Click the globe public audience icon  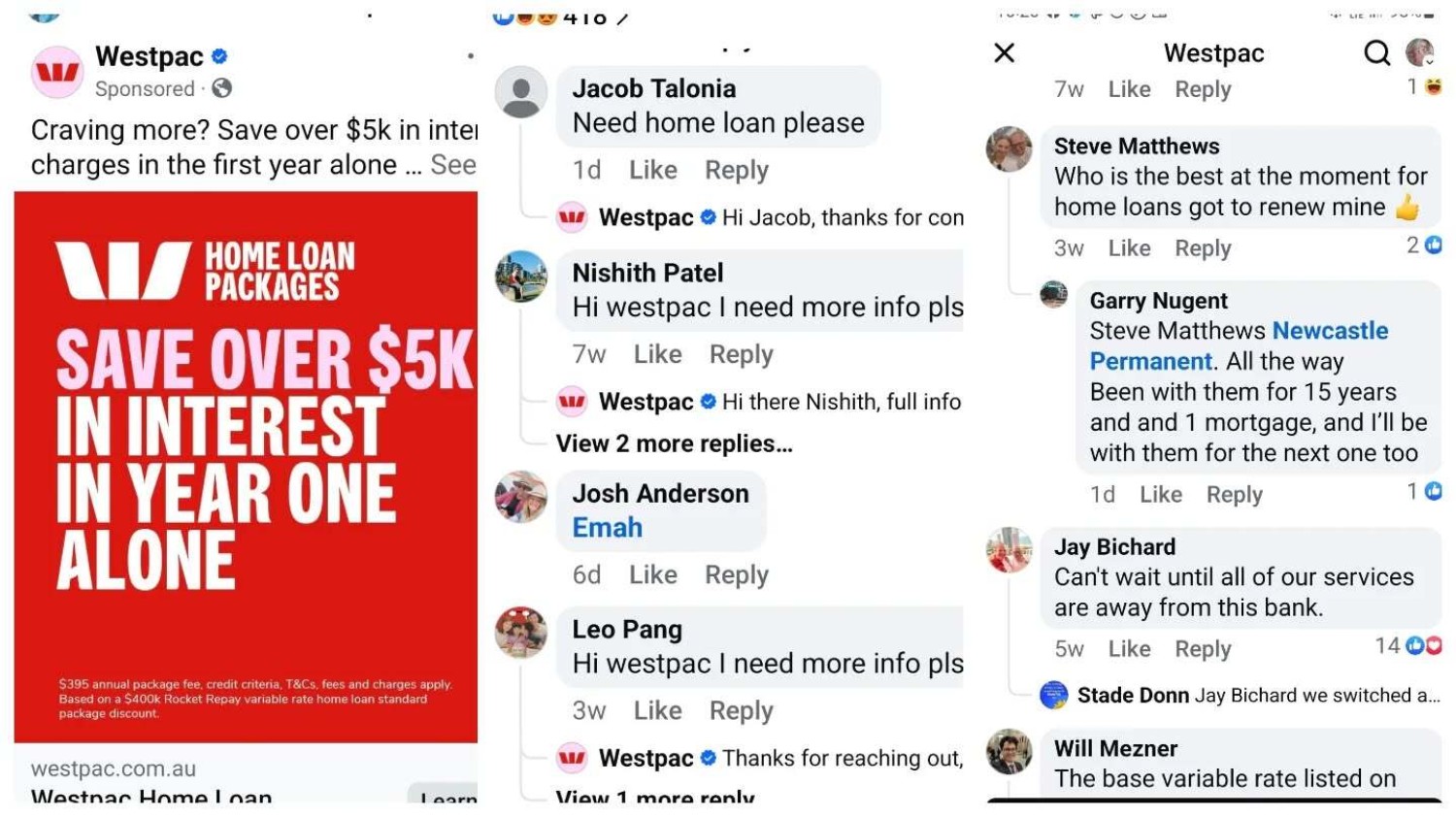[x=221, y=88]
